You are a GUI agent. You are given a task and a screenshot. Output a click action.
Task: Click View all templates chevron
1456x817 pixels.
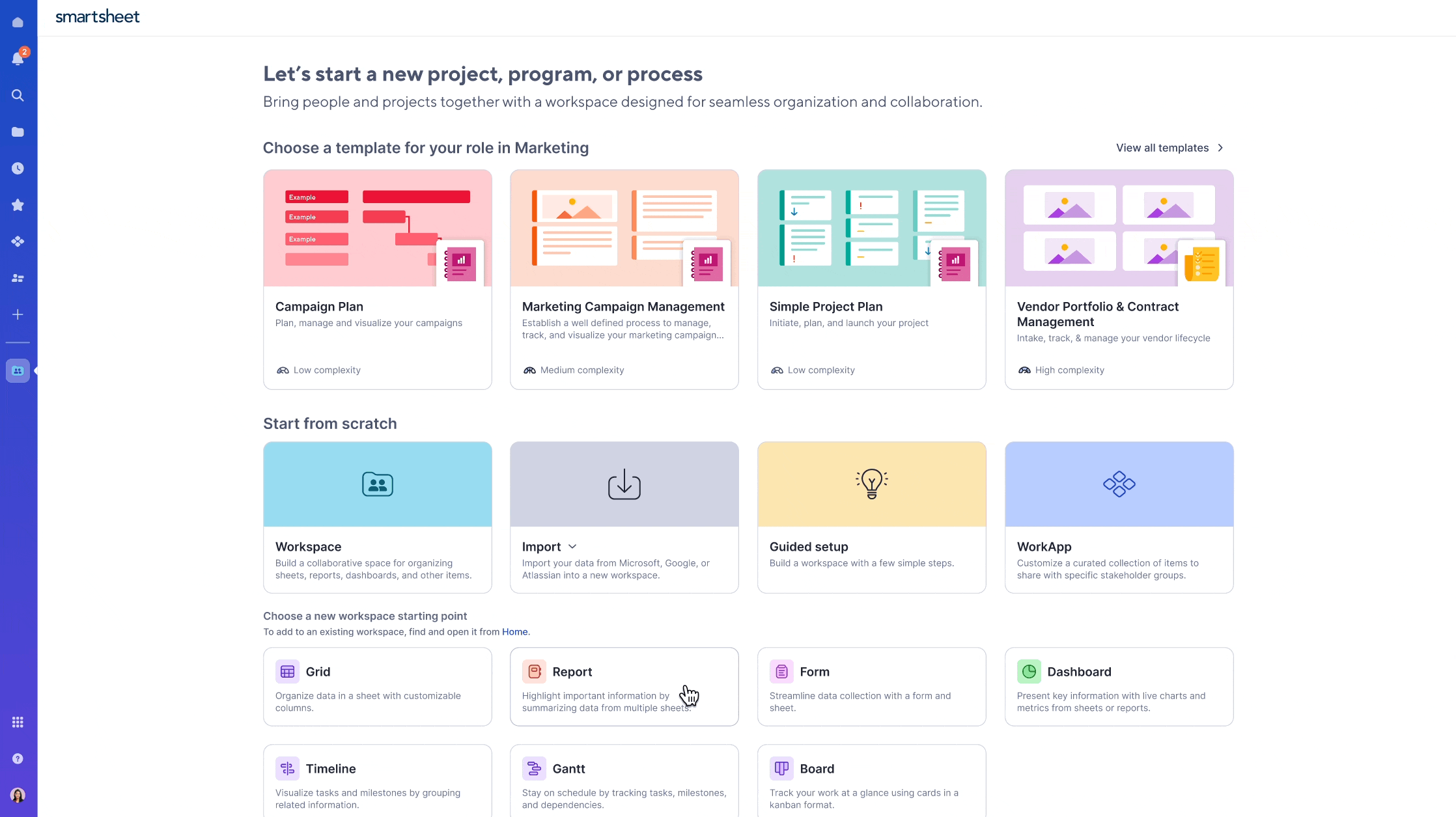[1221, 147]
